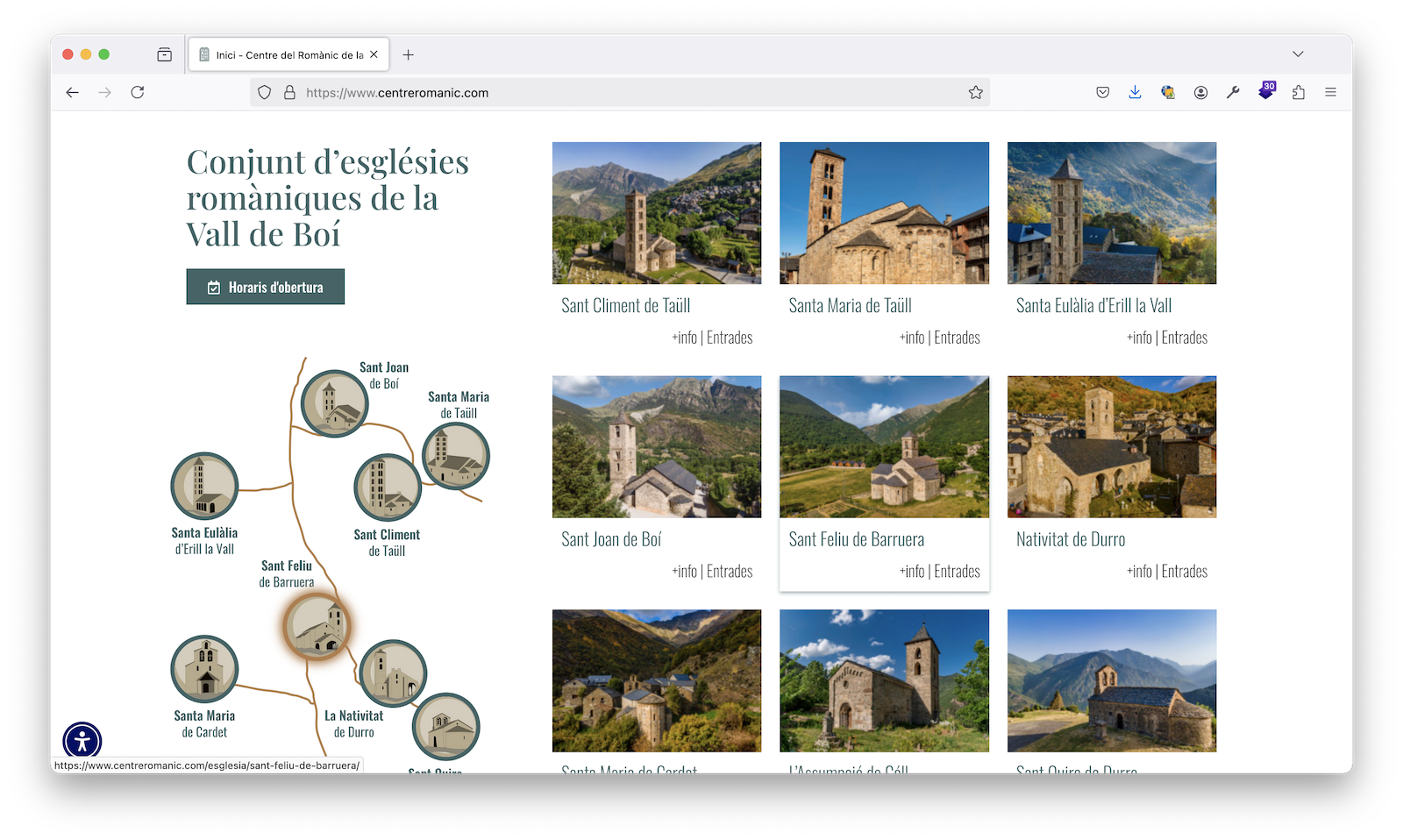Click the Horaris d'obertura button
The height and width of the screenshot is (840, 1403).
(265, 287)
